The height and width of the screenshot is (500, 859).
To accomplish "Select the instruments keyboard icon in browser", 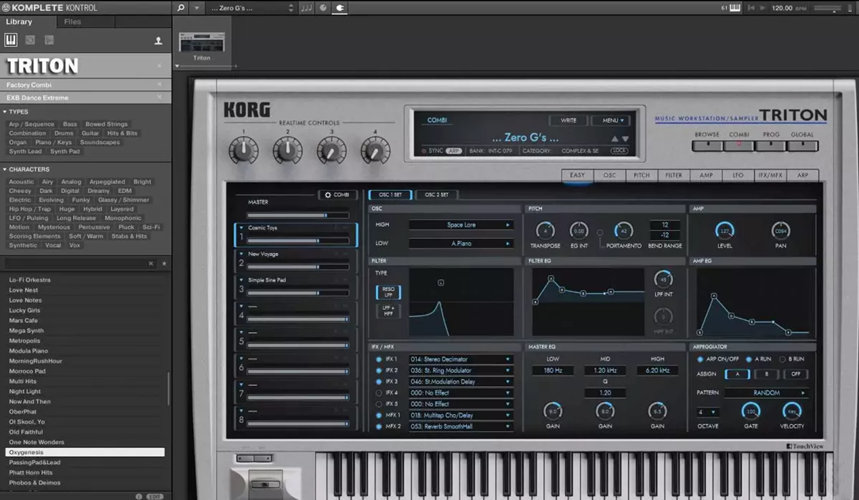I will 11,40.
